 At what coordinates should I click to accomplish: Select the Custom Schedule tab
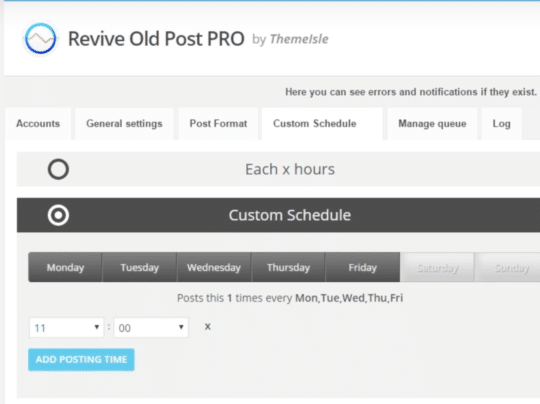(322, 124)
